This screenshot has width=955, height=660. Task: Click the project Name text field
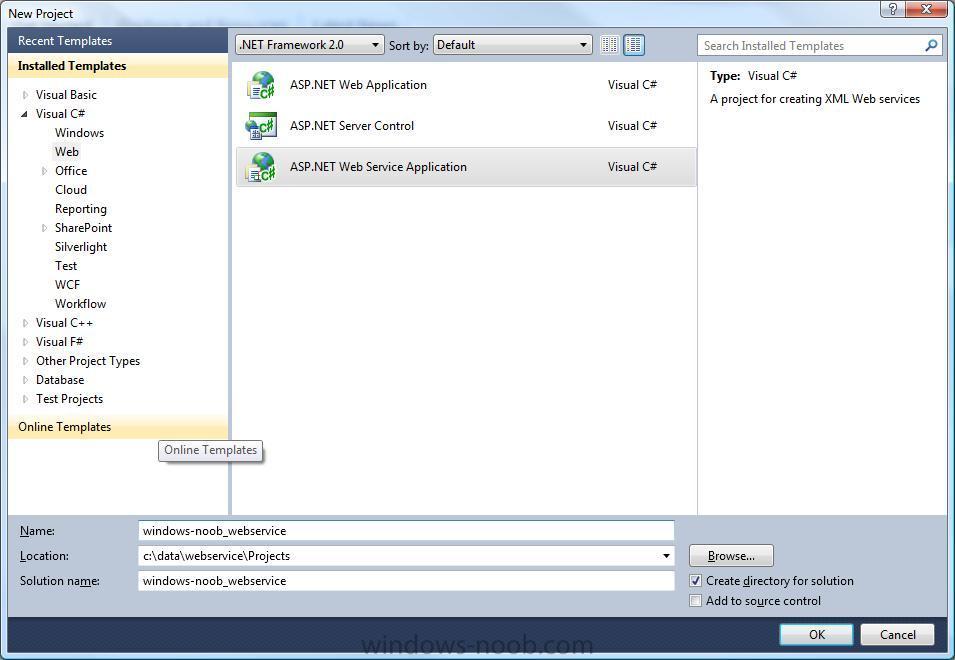click(406, 531)
